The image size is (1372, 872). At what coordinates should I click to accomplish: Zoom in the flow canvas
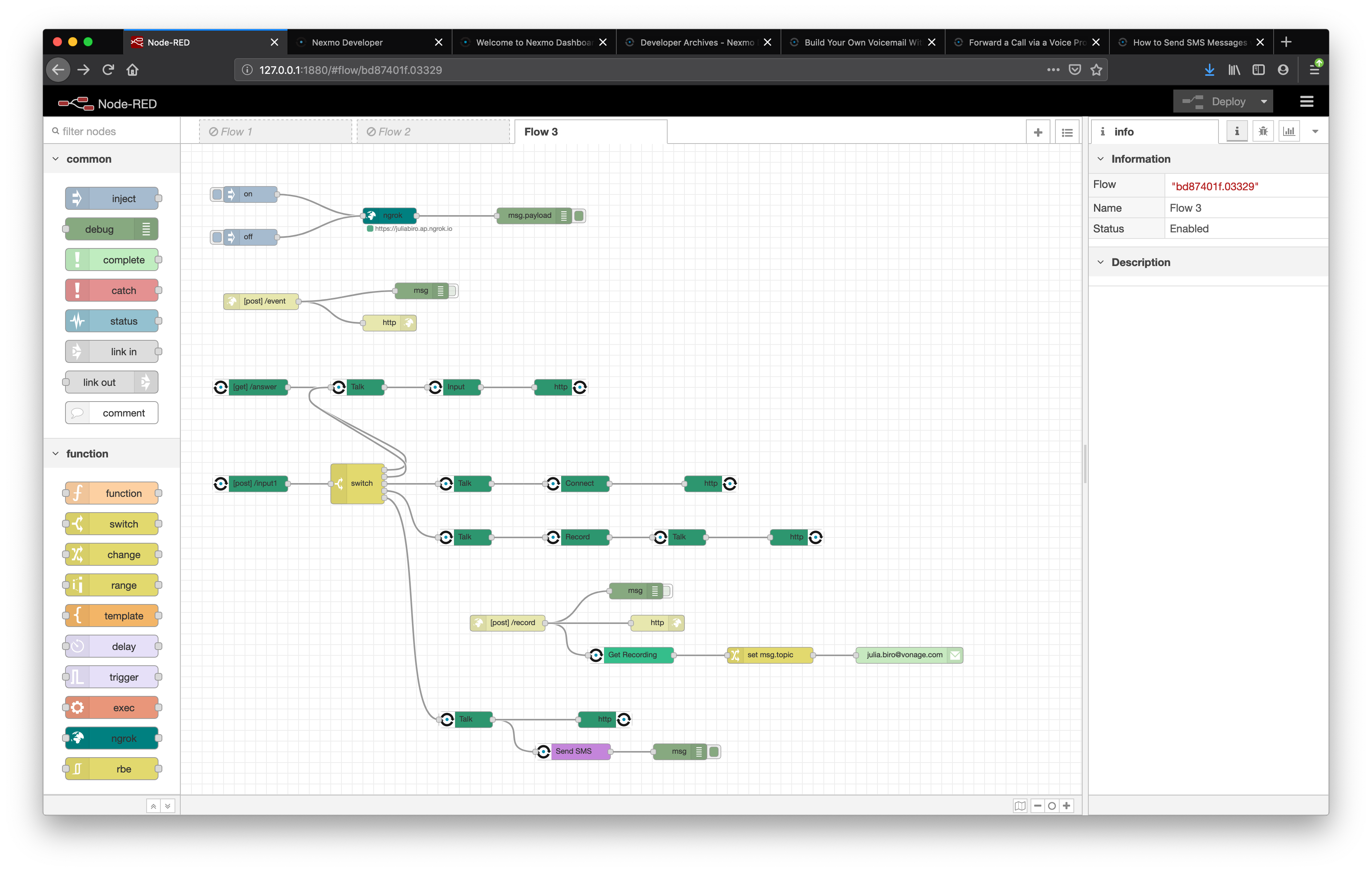pos(1067,805)
